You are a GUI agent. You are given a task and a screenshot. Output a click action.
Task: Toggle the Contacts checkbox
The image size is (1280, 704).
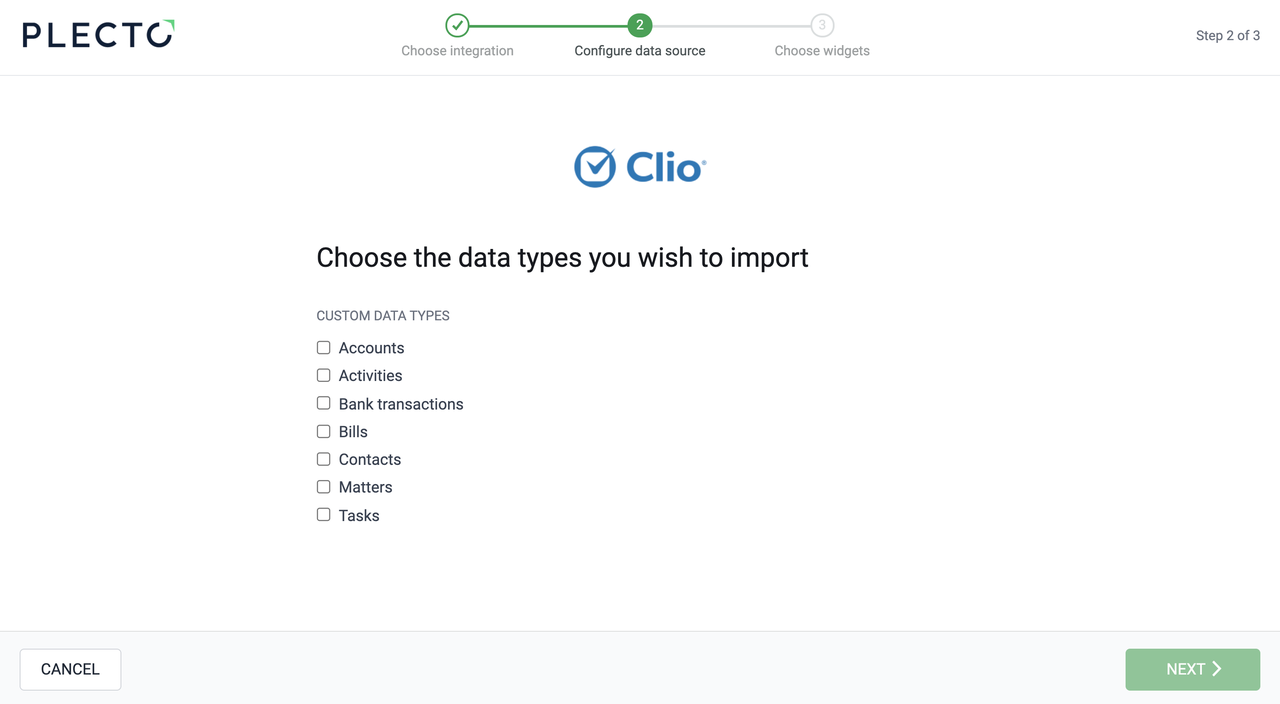pyautogui.click(x=324, y=460)
